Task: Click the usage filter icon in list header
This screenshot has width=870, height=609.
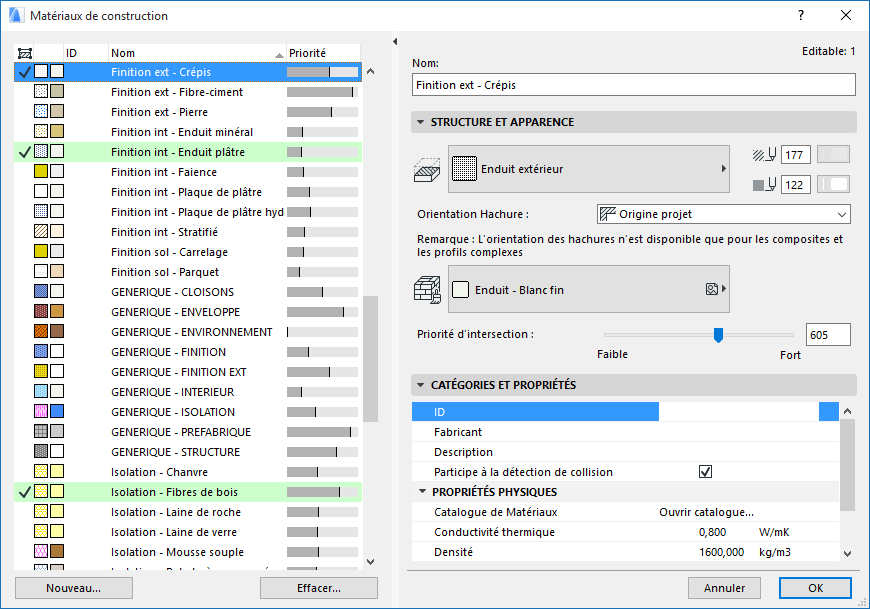Action: [x=25, y=53]
